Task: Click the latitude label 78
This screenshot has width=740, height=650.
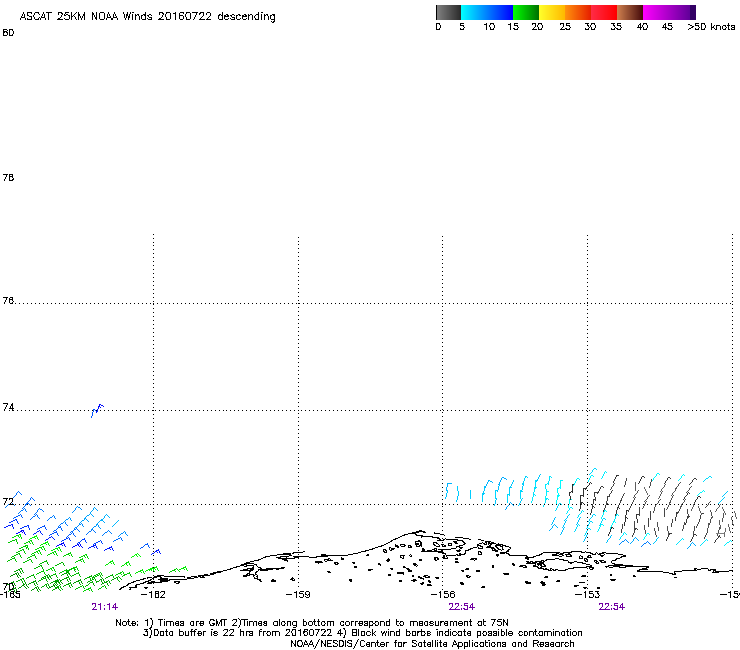Action: [x=8, y=177]
